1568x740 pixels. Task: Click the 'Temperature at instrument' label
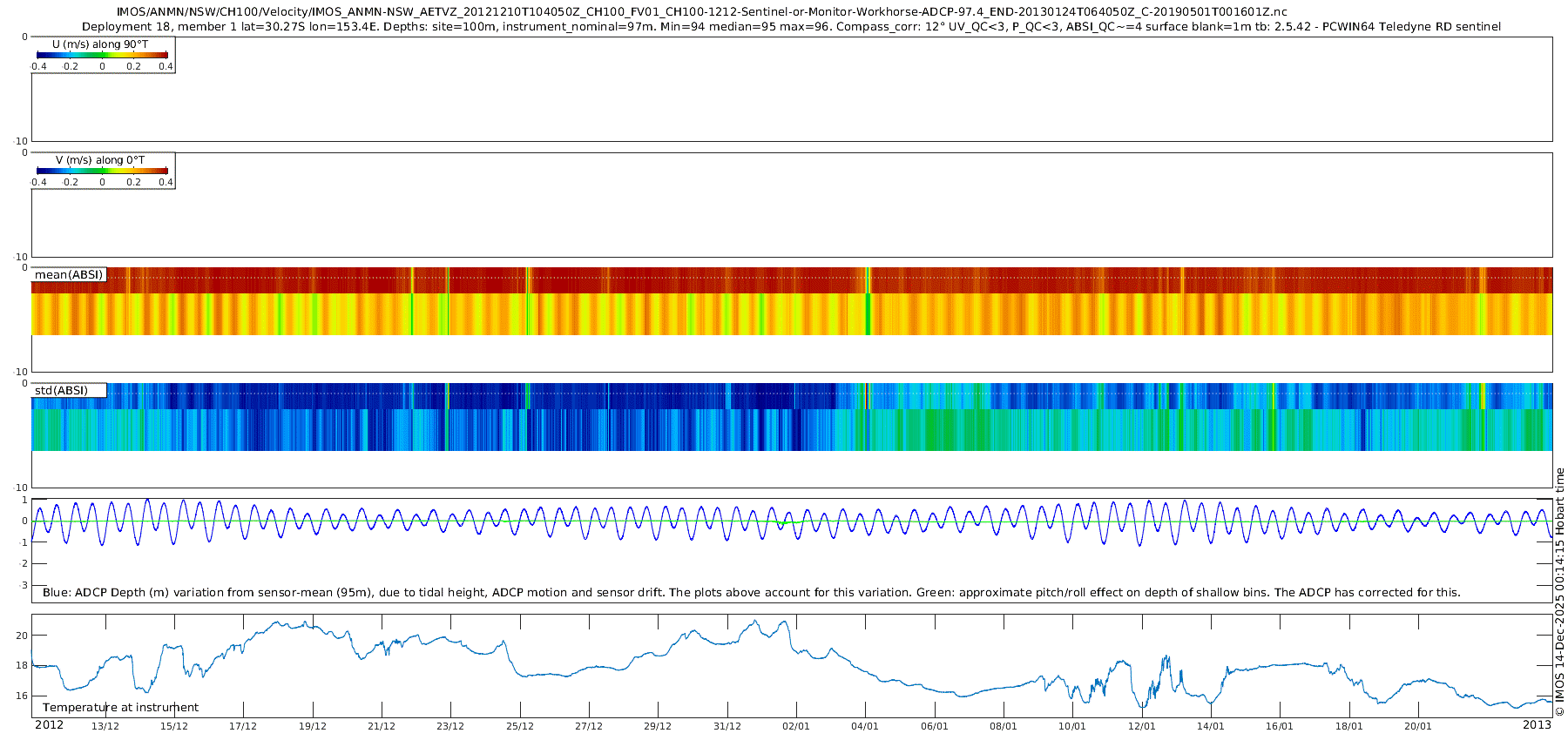point(120,708)
